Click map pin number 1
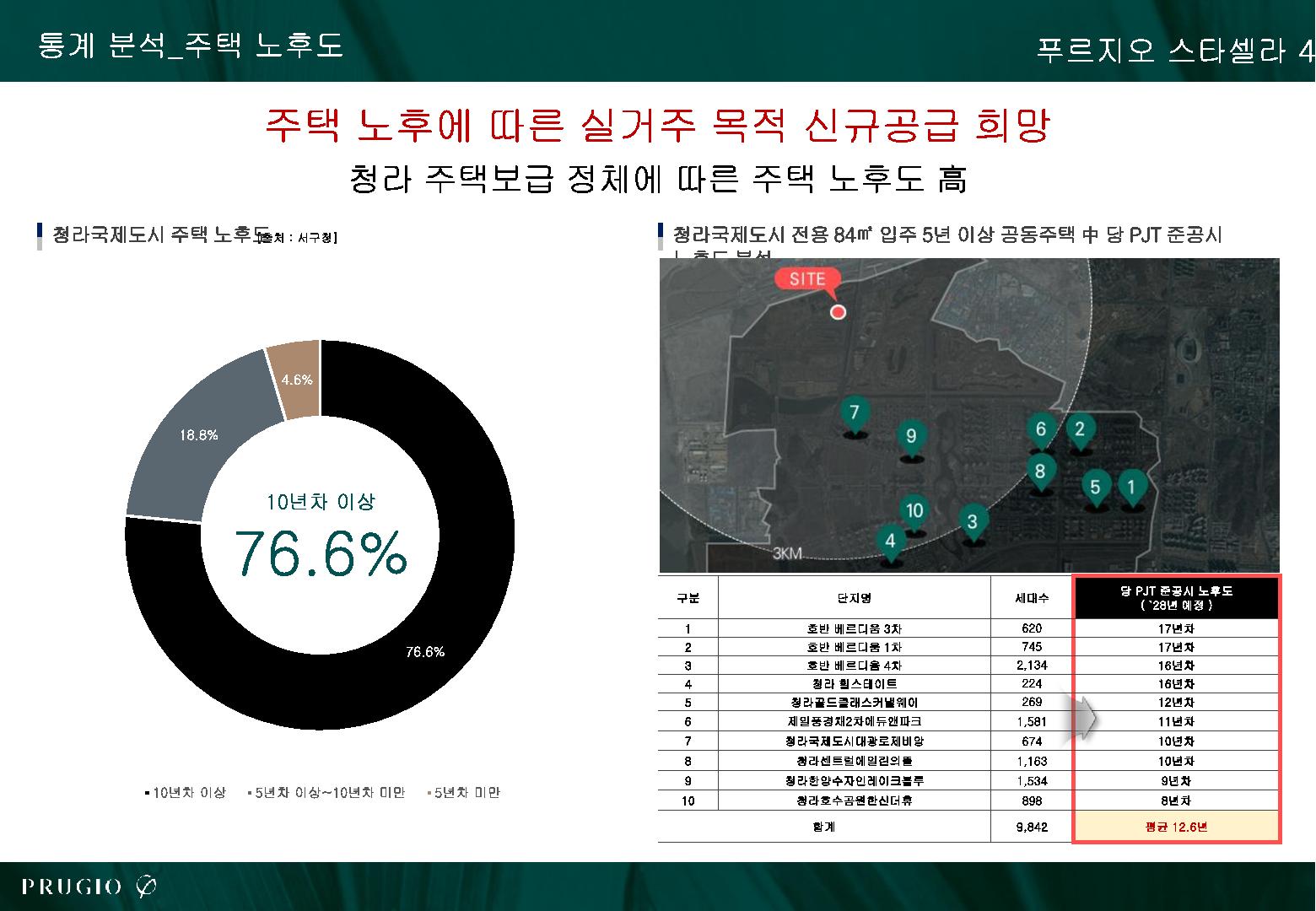Viewport: 1316px width, 911px height. tap(1131, 488)
